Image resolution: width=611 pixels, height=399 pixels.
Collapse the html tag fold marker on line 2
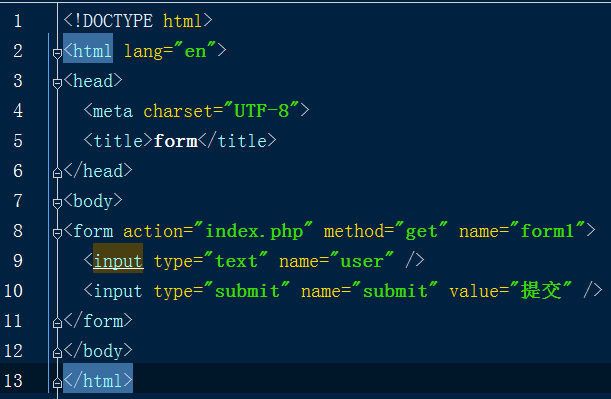coord(57,53)
